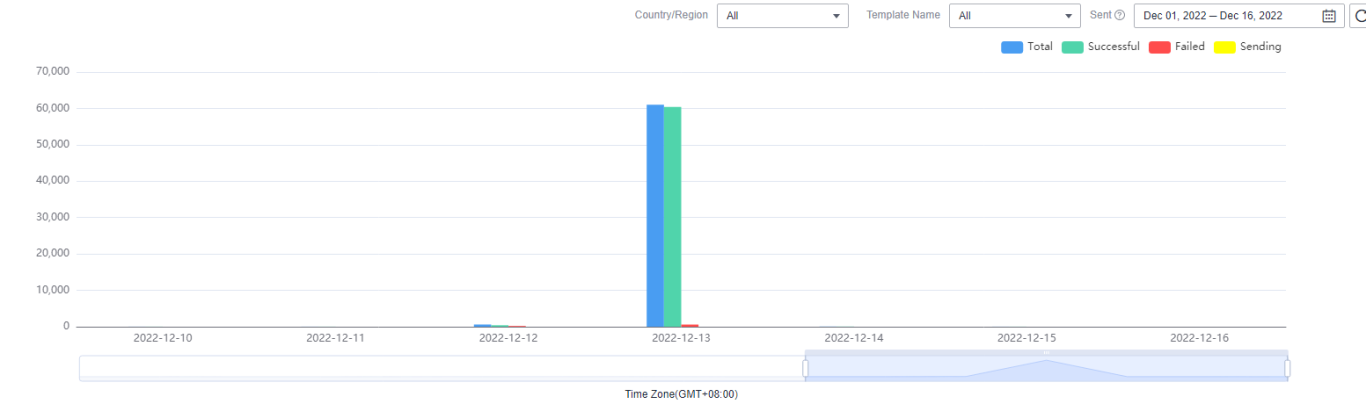The width and height of the screenshot is (1366, 404).
Task: Click the blue Total legend swatch
Action: [x=1012, y=47]
